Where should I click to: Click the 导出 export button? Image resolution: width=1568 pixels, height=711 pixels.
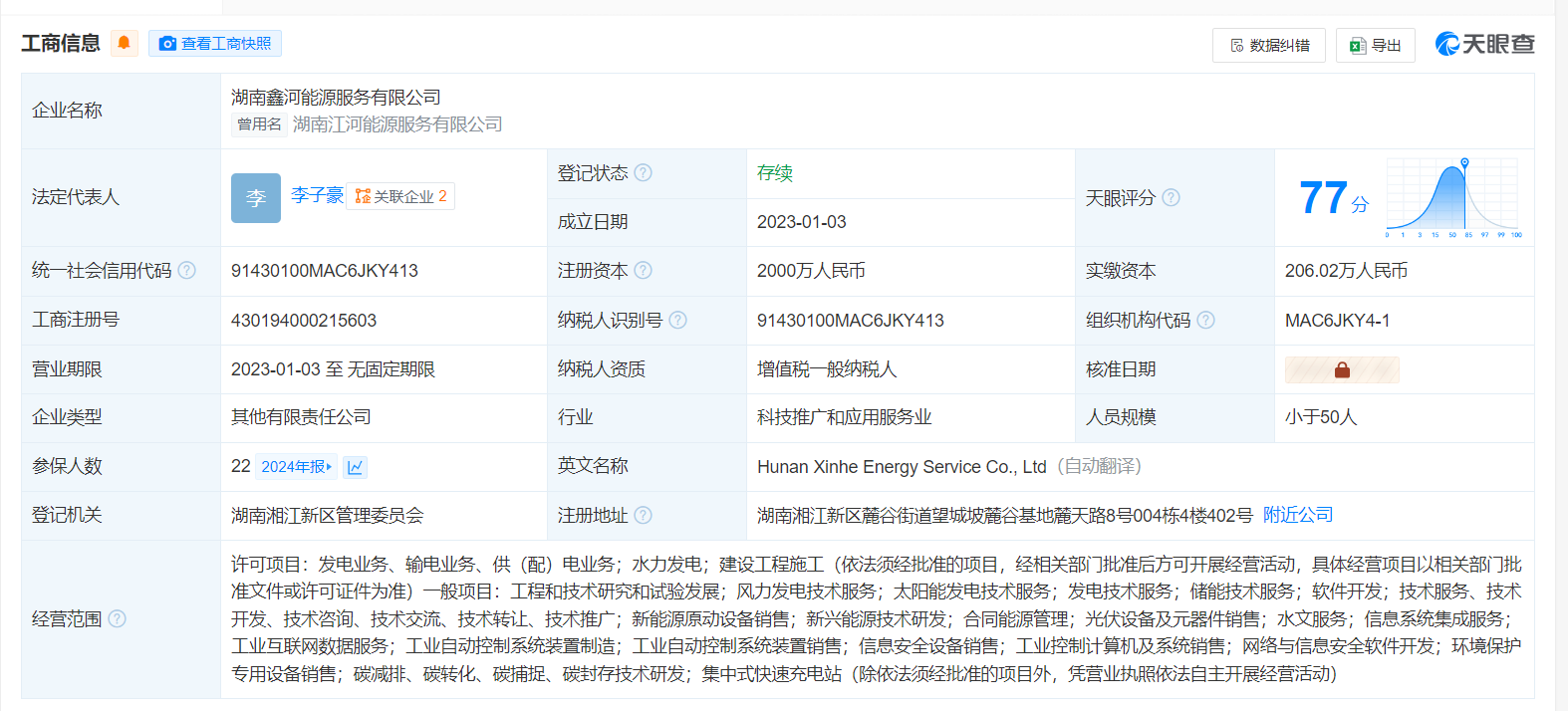pyautogui.click(x=1375, y=45)
